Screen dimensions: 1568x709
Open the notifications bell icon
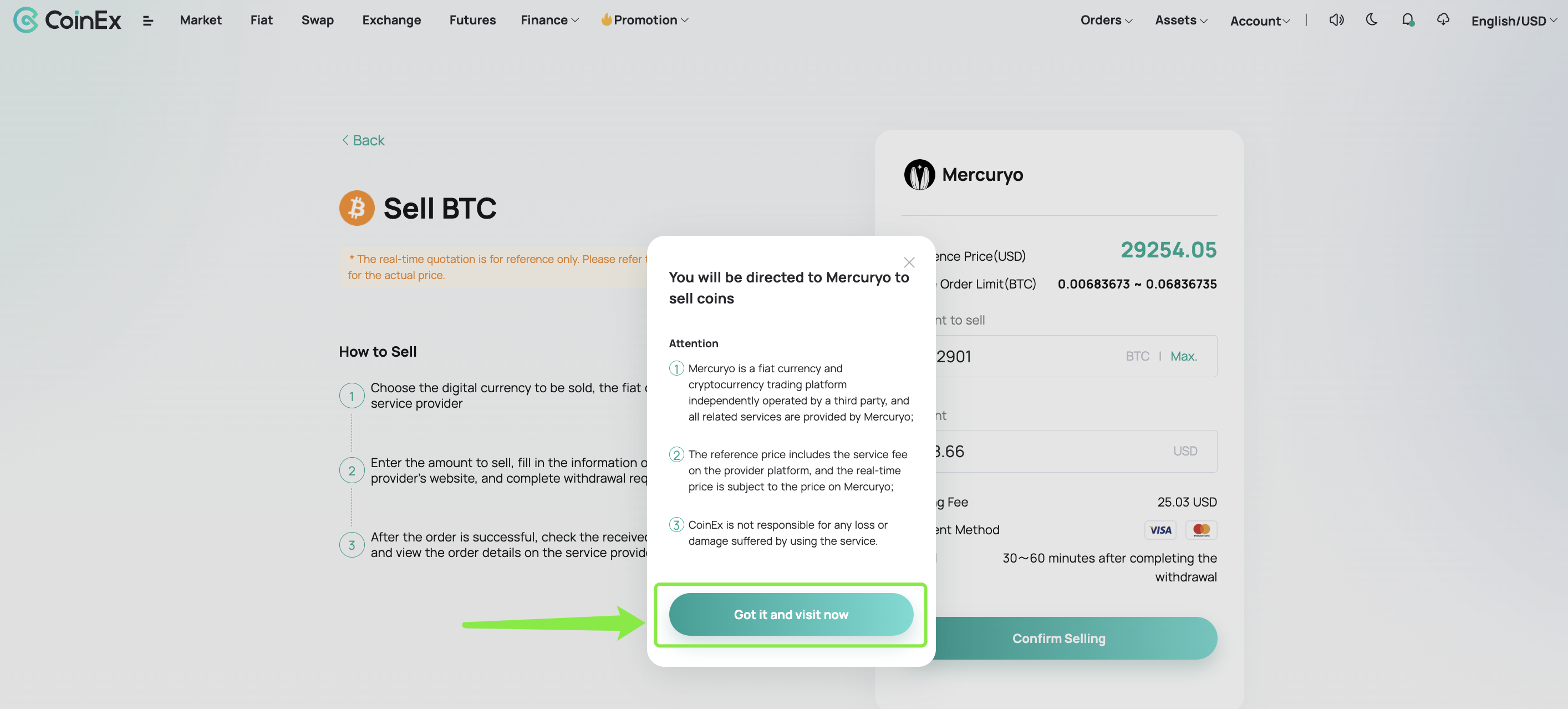click(1407, 20)
